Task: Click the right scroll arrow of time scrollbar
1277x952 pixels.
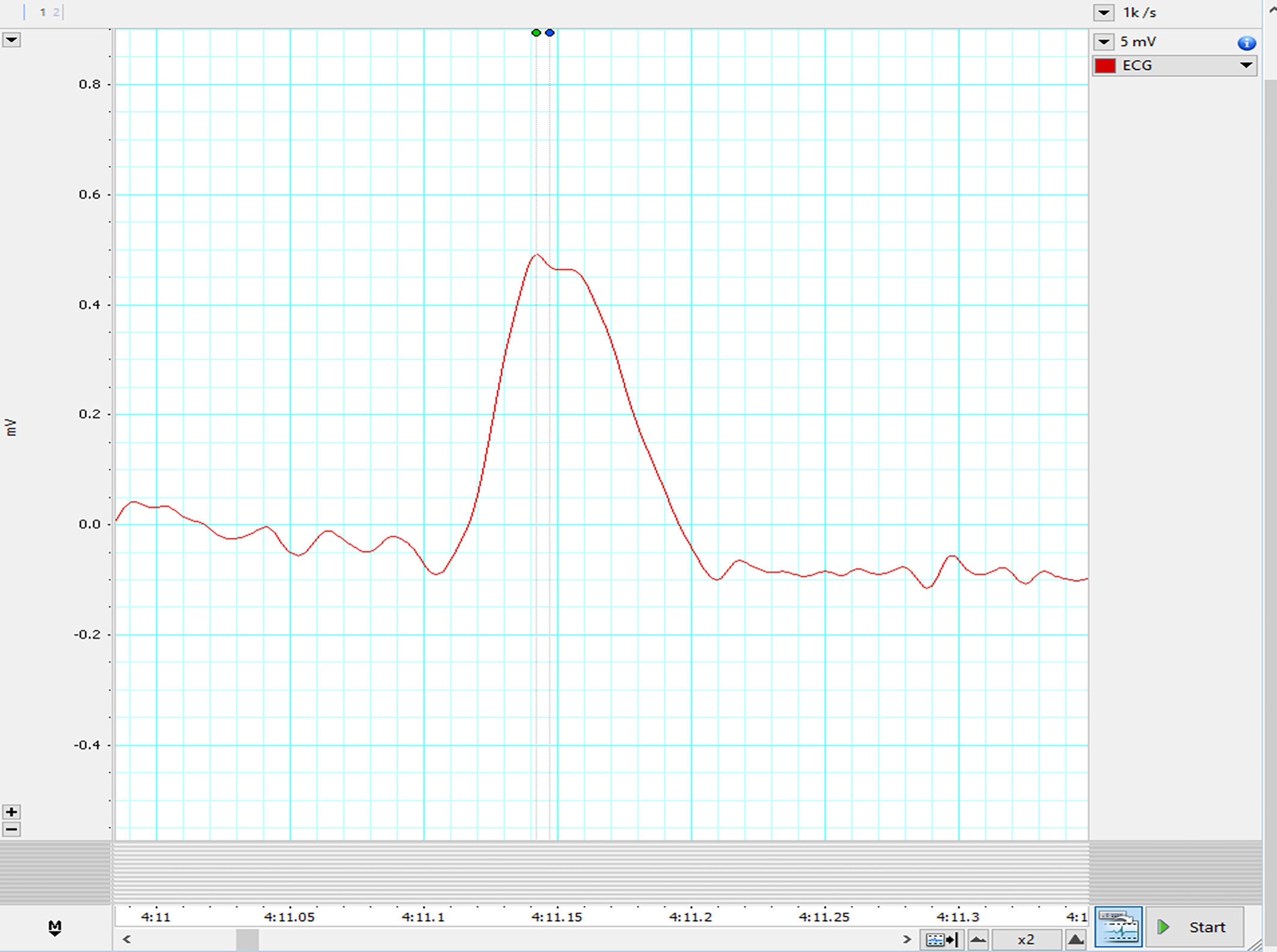Action: point(907,939)
